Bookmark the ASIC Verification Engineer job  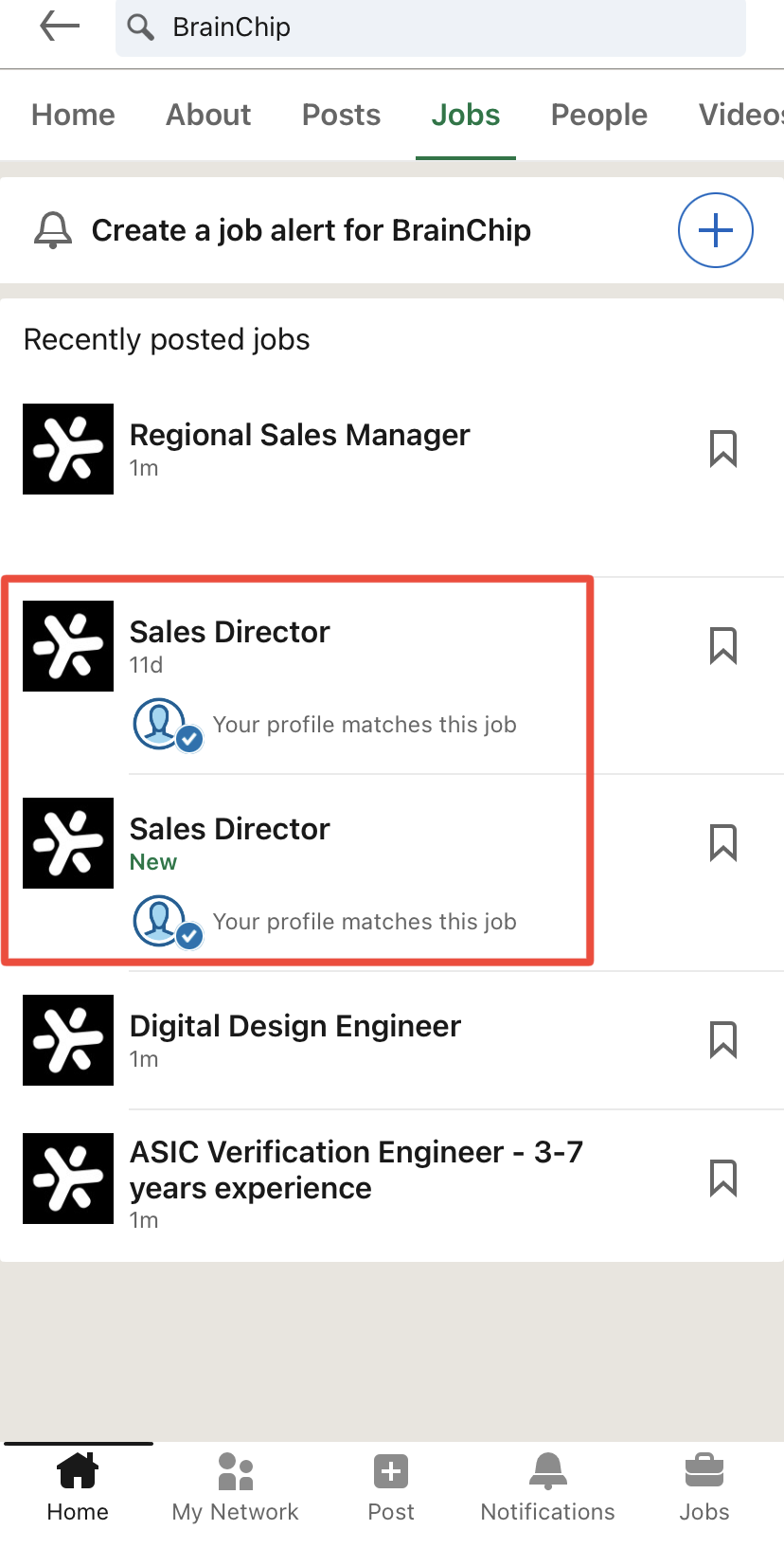click(723, 1179)
